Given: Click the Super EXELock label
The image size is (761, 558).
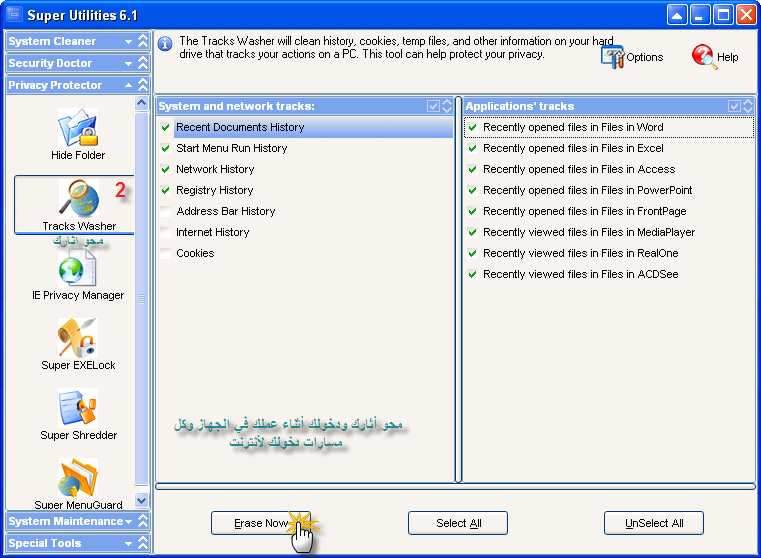Looking at the screenshot, I should (78, 365).
